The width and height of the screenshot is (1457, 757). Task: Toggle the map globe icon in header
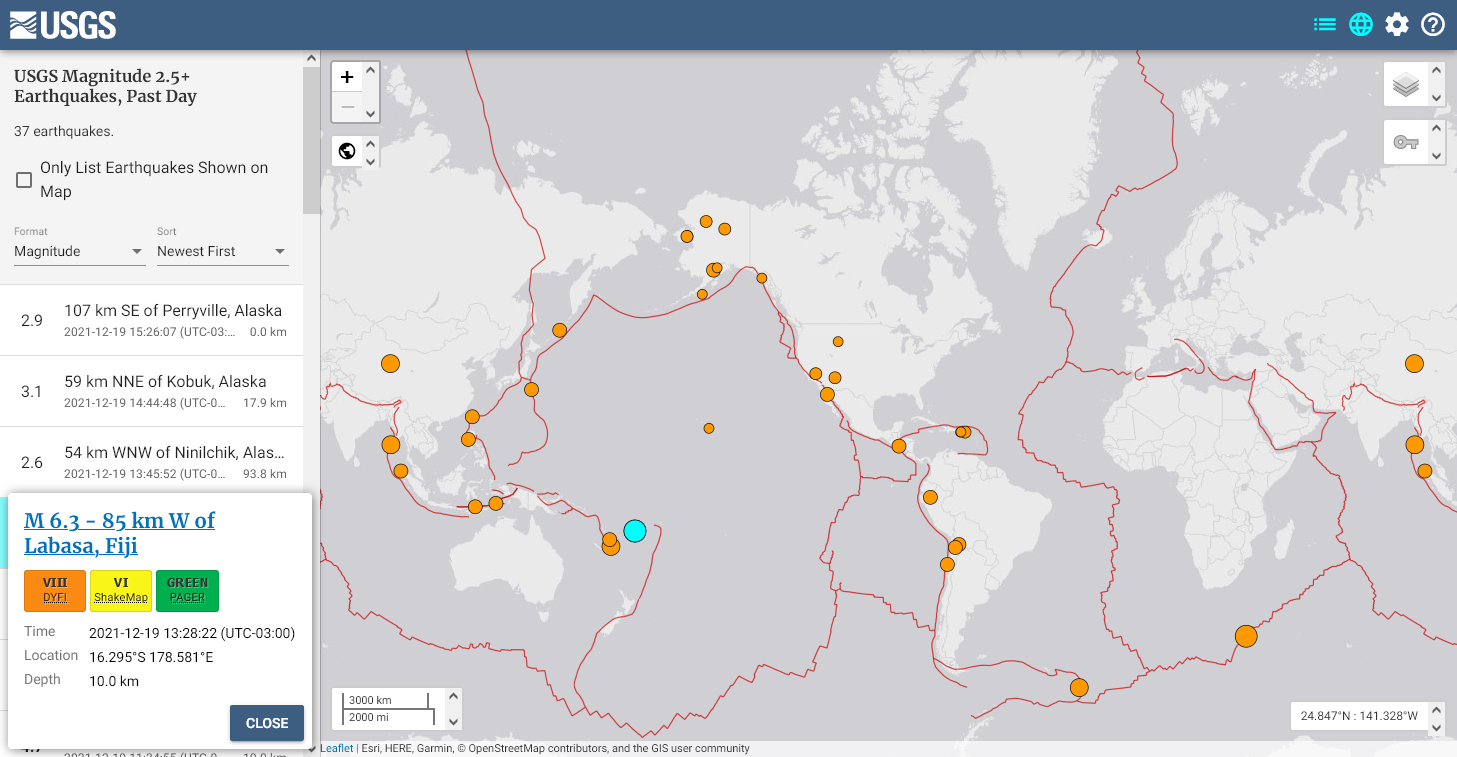pos(1361,25)
